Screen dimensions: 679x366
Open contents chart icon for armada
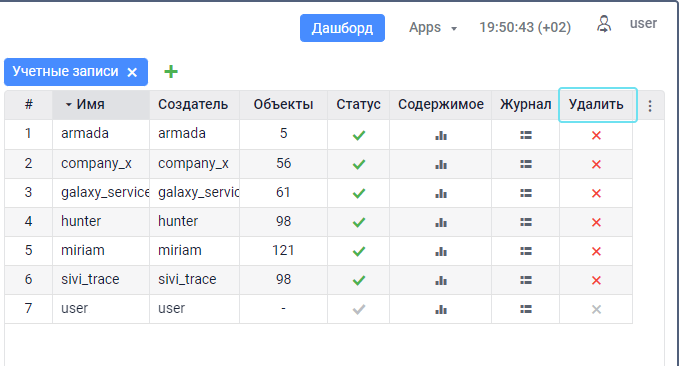pos(441,136)
